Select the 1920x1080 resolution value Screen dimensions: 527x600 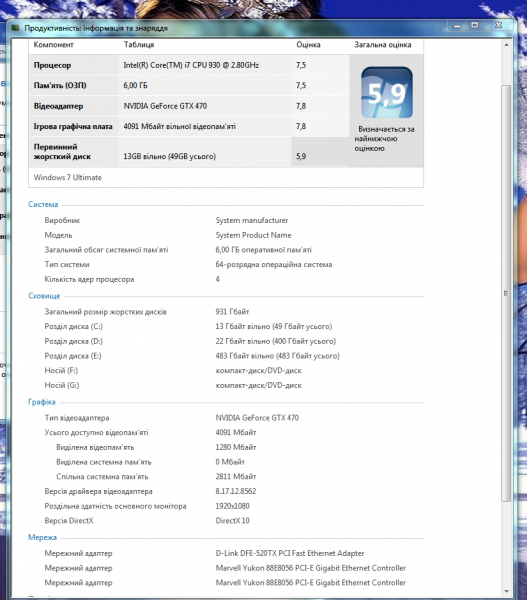[232, 506]
